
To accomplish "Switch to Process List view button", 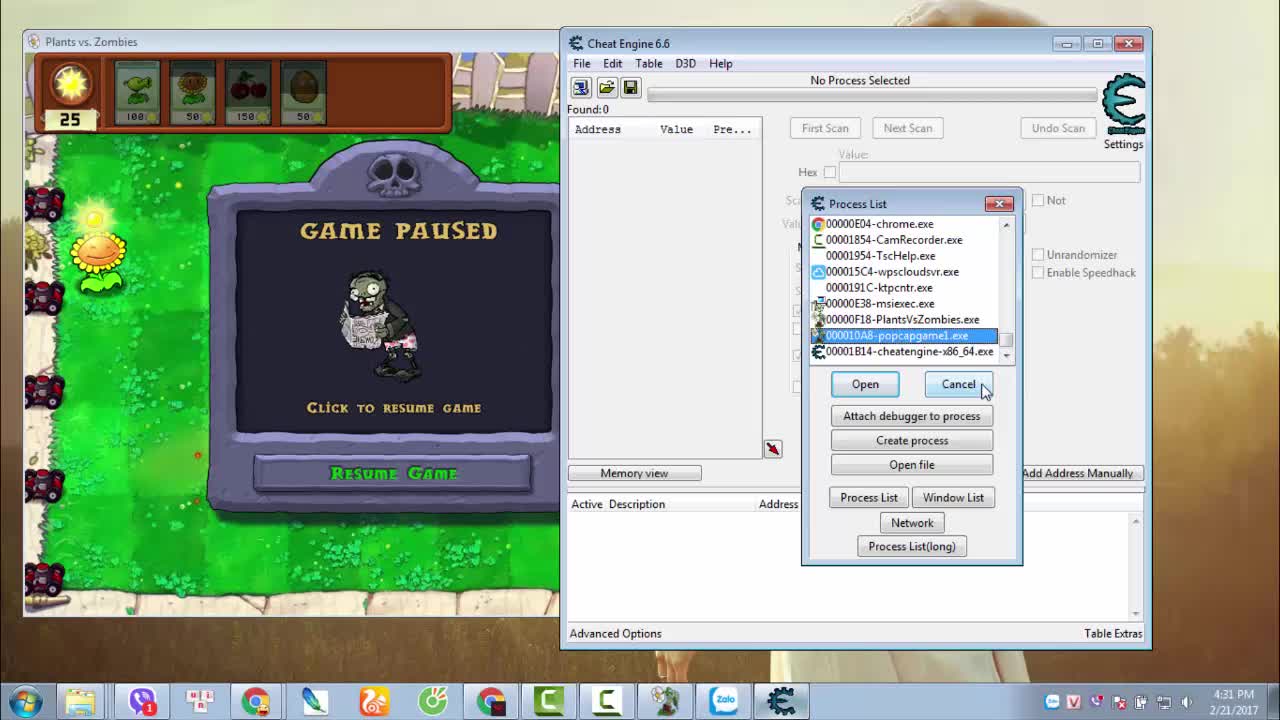I will point(869,498).
